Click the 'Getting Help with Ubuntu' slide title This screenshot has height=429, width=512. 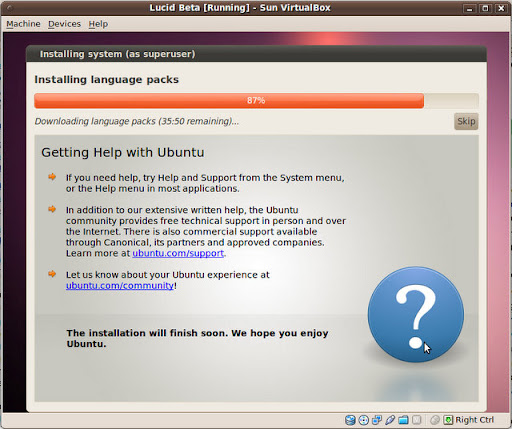123,152
